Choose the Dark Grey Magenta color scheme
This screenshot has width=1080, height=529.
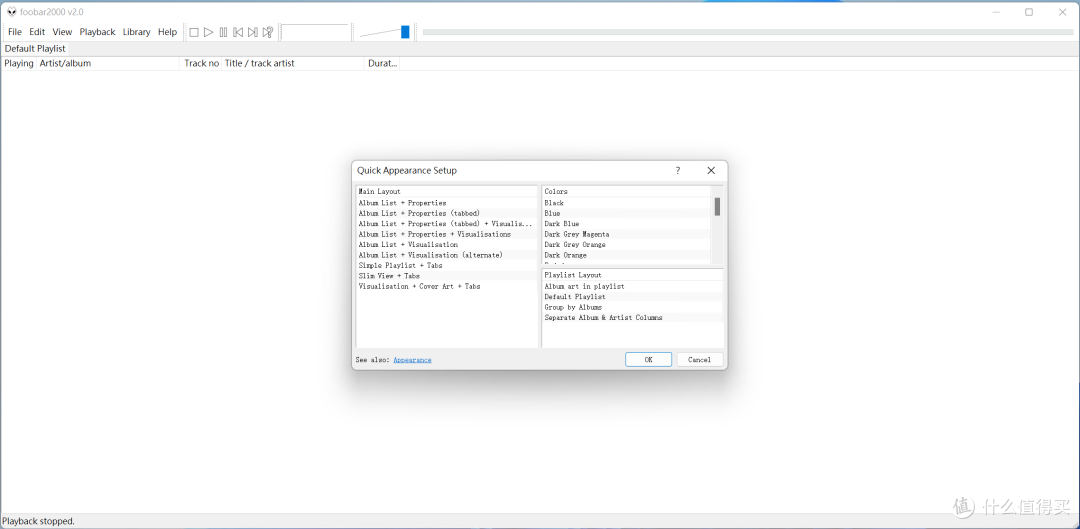click(x=627, y=234)
